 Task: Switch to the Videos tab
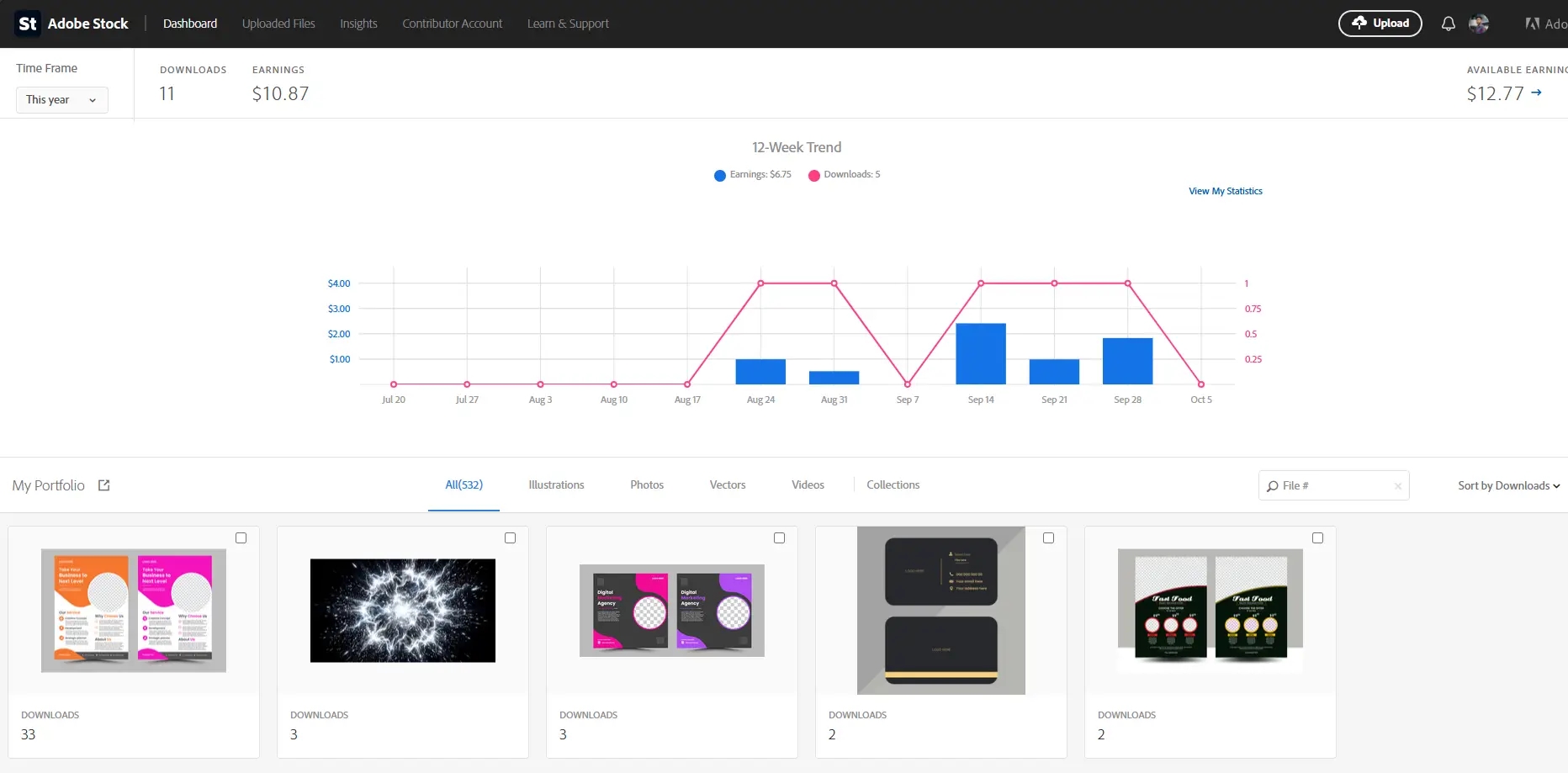coord(808,485)
